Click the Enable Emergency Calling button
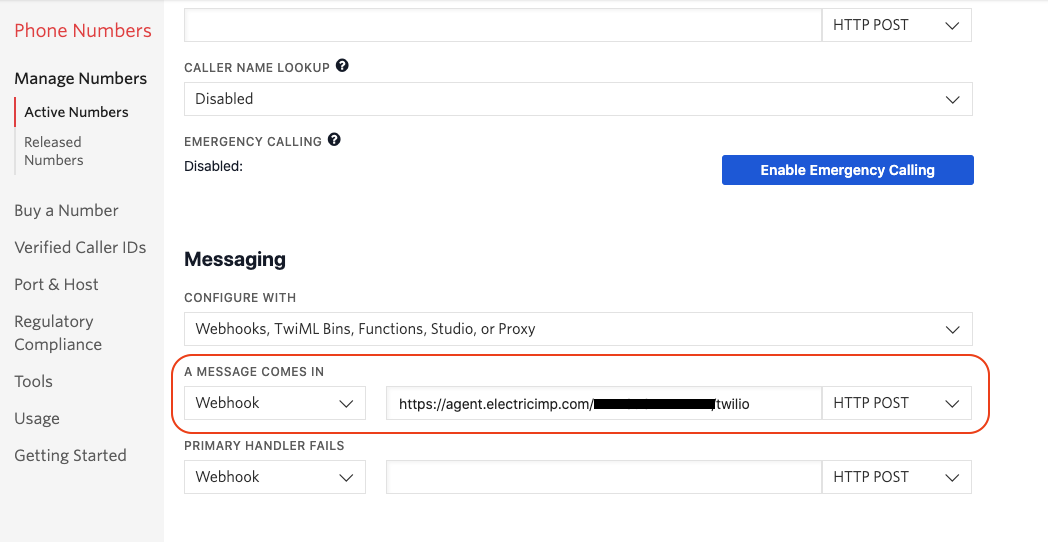 [x=847, y=170]
